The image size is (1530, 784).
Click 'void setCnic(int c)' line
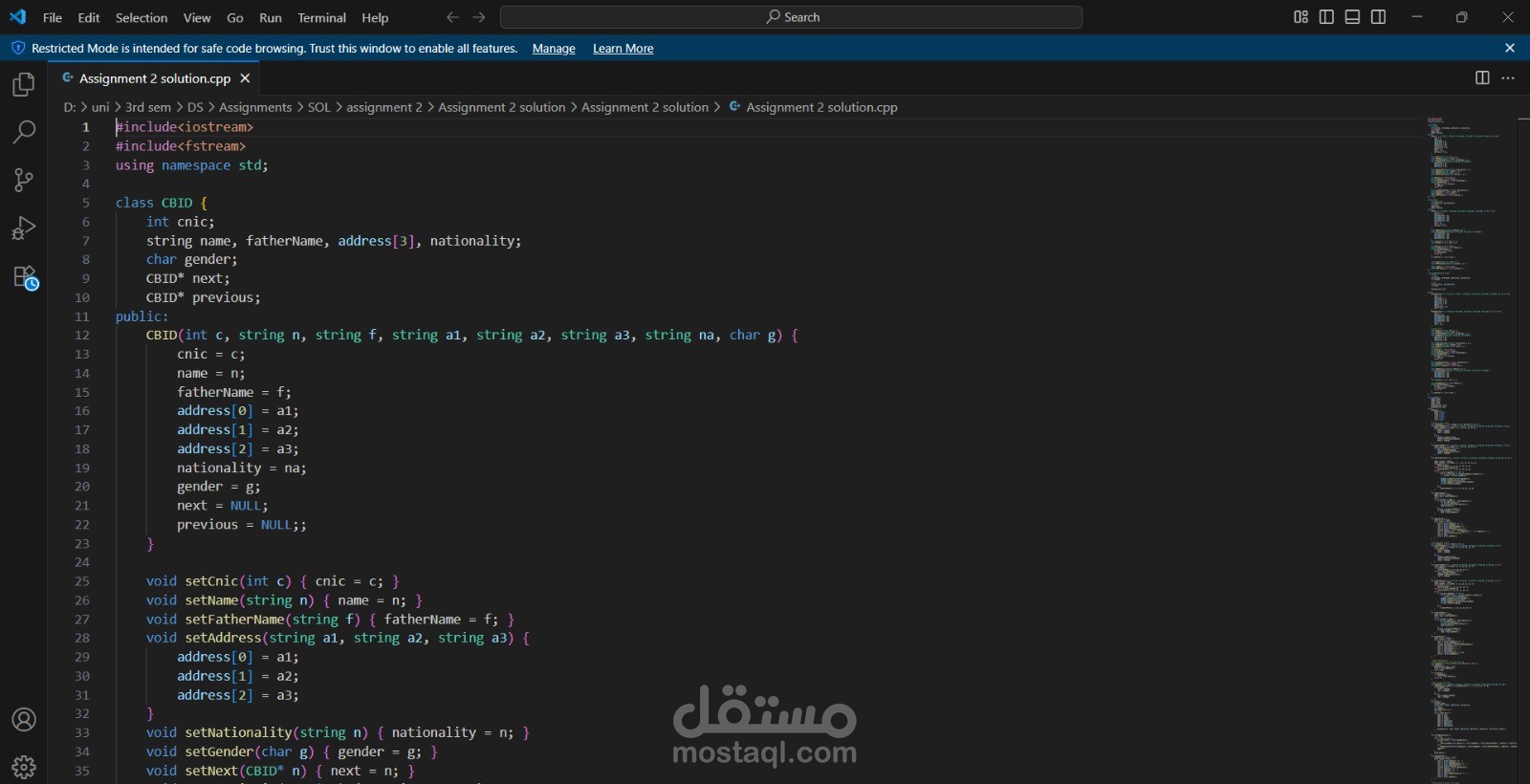pyautogui.click(x=273, y=581)
